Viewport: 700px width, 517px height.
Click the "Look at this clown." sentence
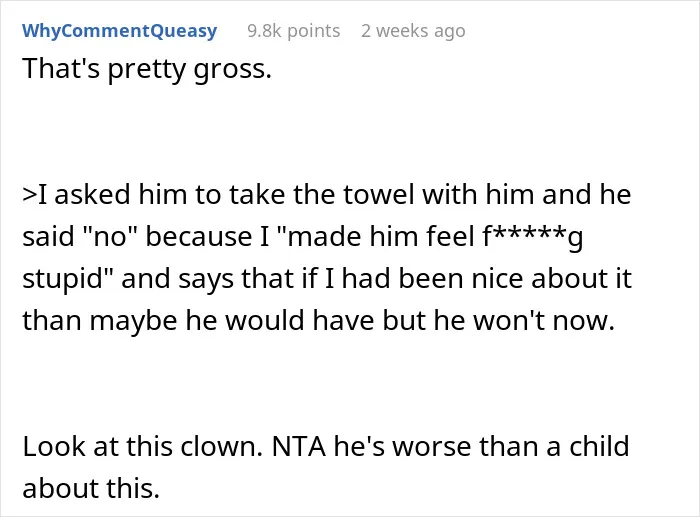142,446
